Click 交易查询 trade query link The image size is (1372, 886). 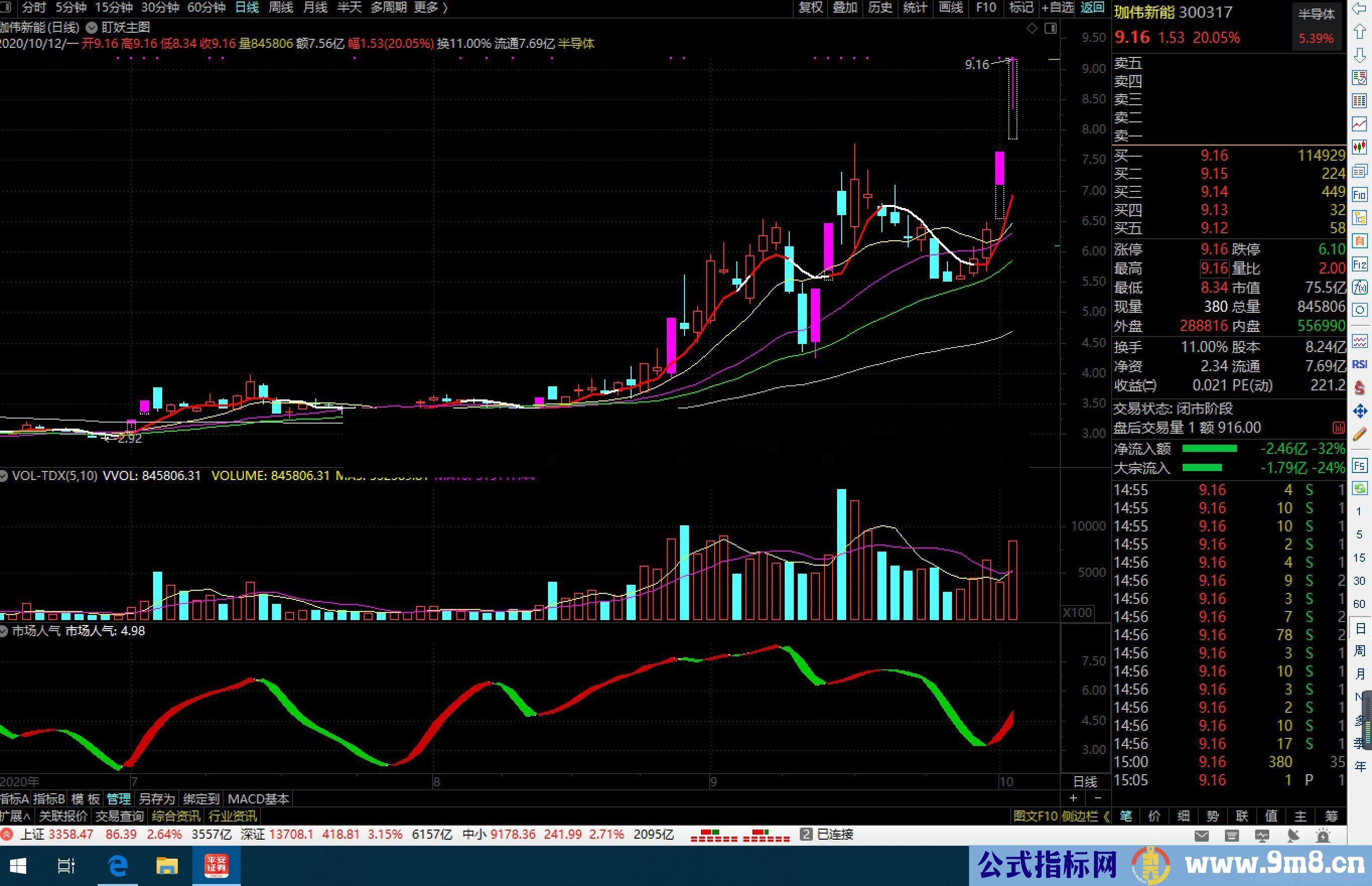(119, 816)
